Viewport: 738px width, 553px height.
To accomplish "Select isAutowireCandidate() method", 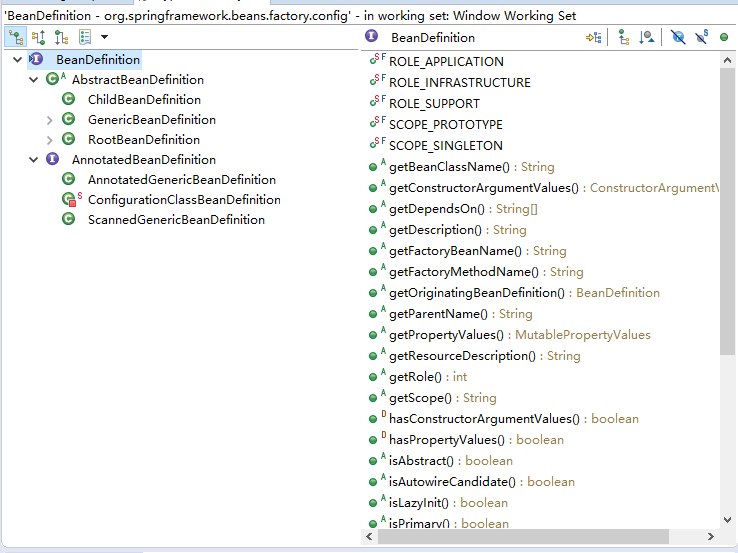I will tap(481, 482).
